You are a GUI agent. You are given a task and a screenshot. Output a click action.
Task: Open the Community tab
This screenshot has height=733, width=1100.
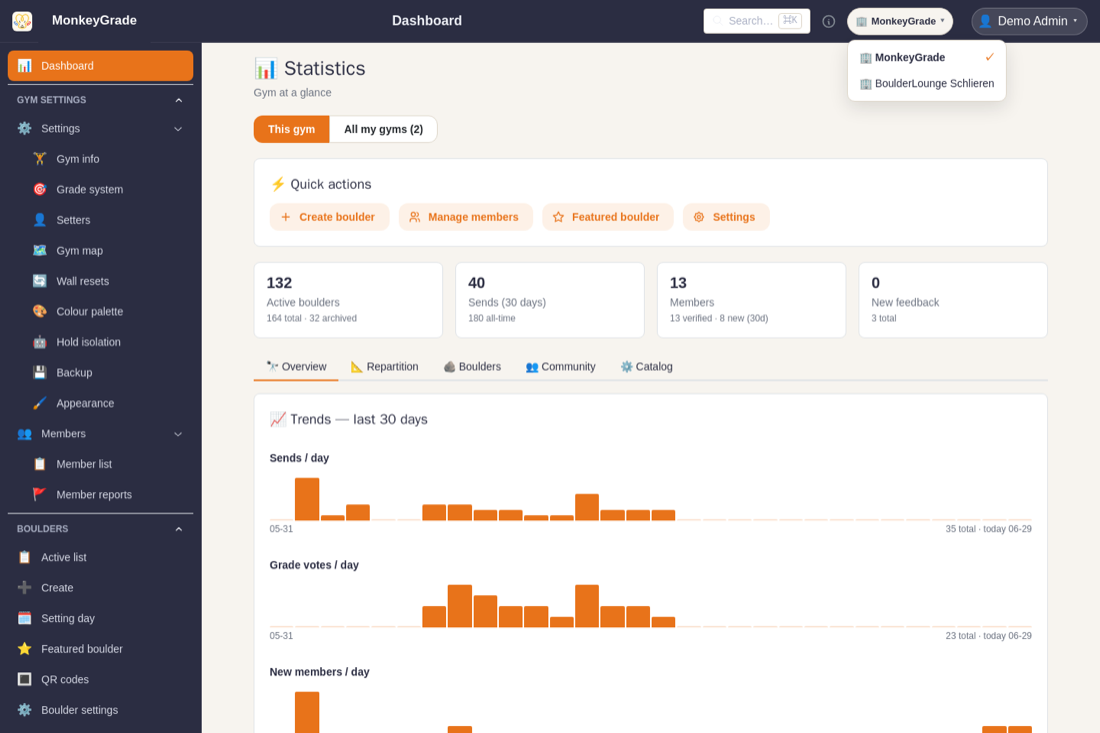coord(561,367)
